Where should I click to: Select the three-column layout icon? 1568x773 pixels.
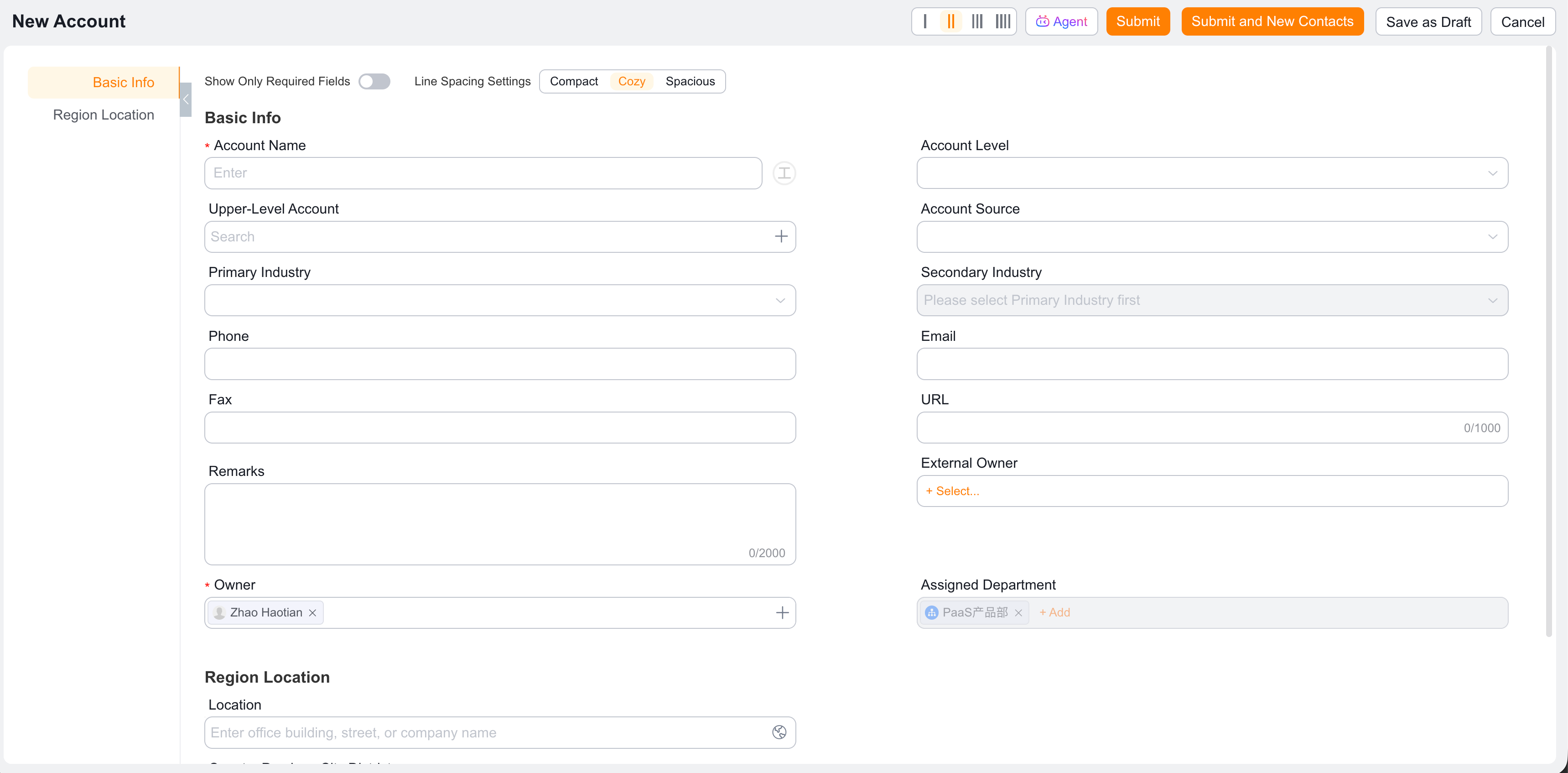[x=976, y=21]
